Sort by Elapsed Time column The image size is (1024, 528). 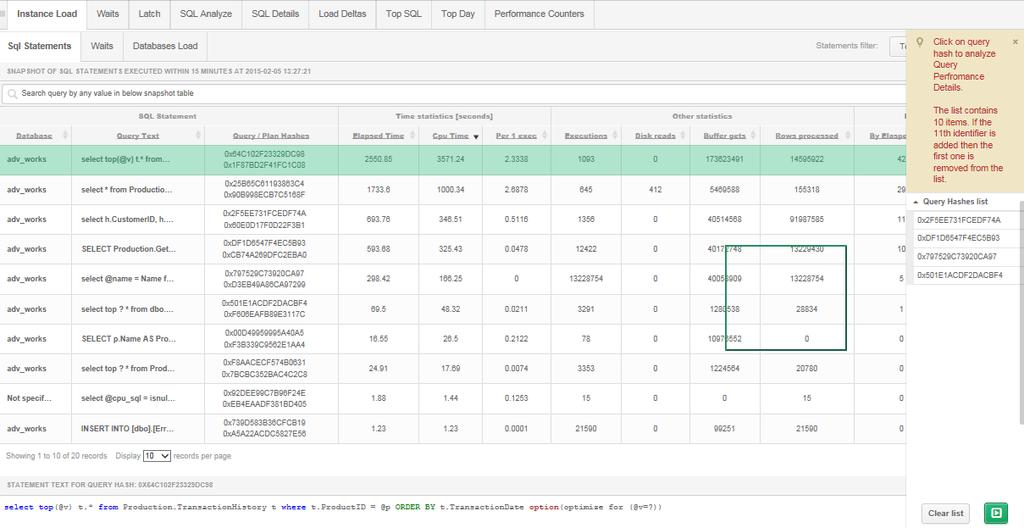click(x=377, y=136)
